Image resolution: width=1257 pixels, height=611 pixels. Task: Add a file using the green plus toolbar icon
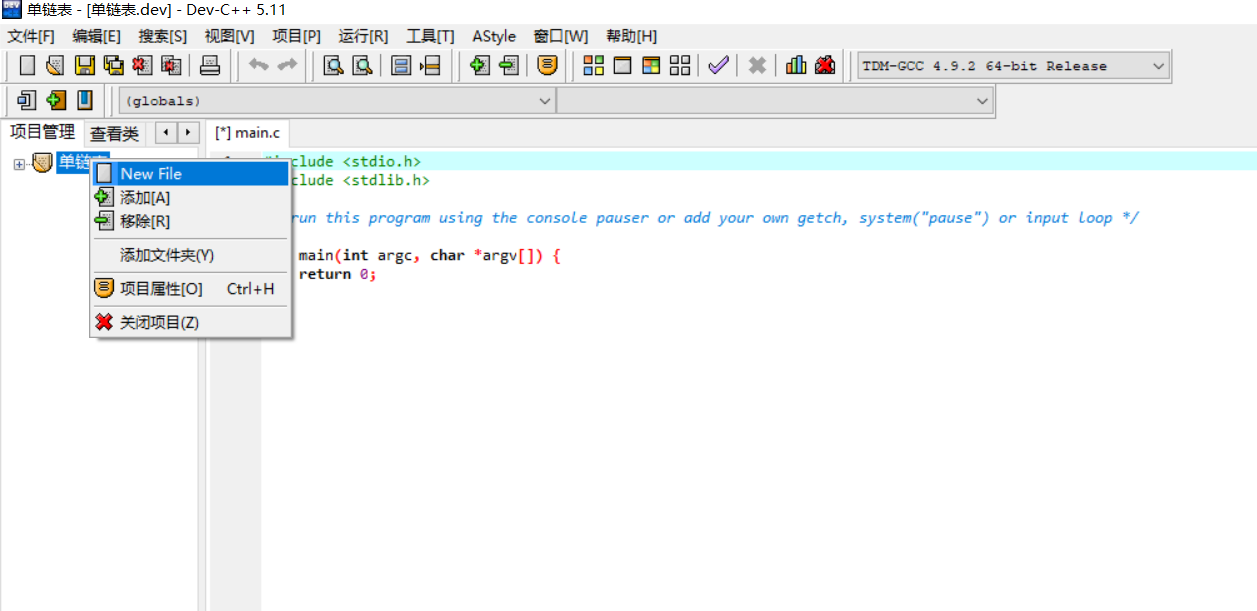[481, 64]
